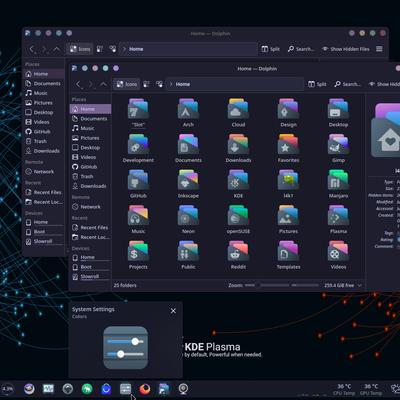Click the System Settings sliders thumbnail in popup
400x400 pixels.
126,348
